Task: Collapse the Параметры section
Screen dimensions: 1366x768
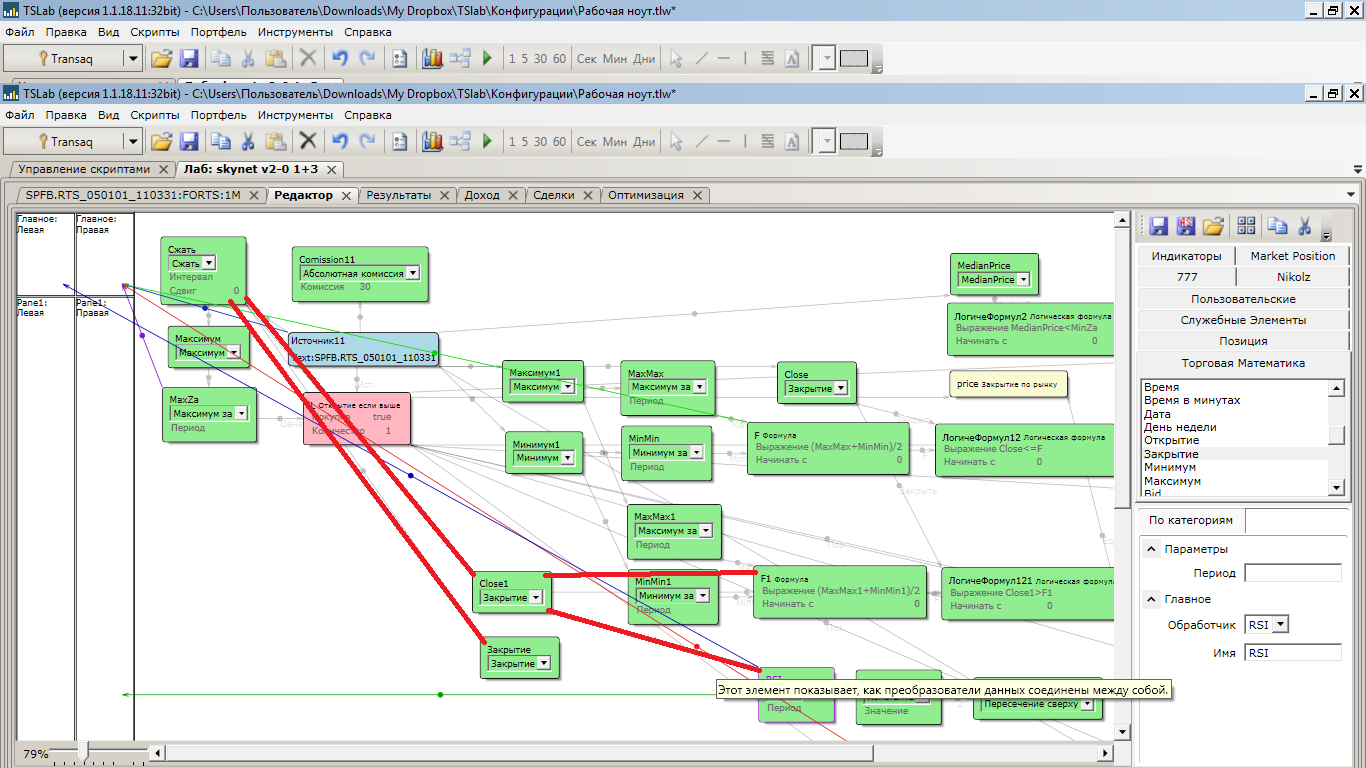Action: coord(1150,549)
